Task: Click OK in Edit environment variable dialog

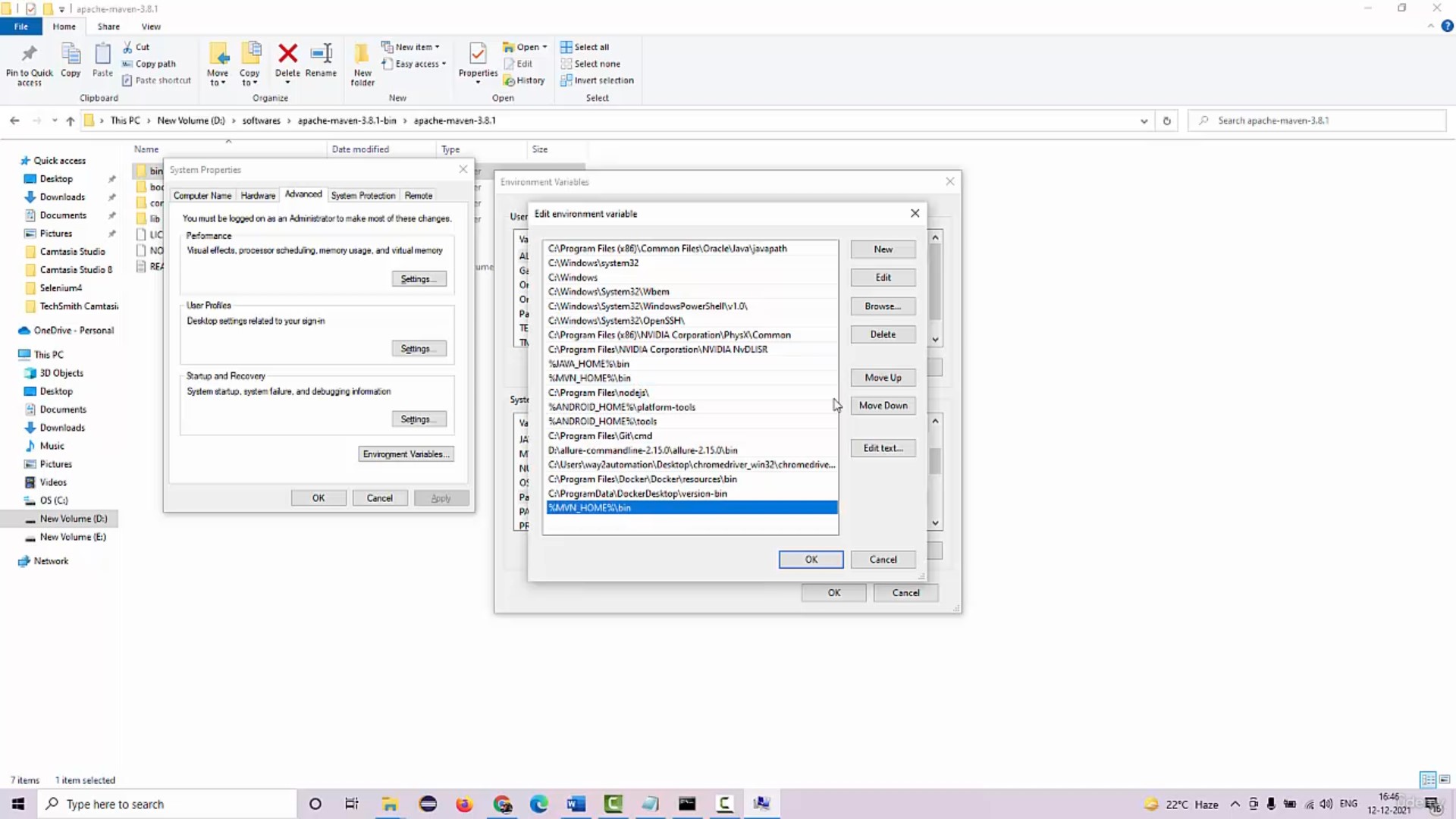Action: 811,560
